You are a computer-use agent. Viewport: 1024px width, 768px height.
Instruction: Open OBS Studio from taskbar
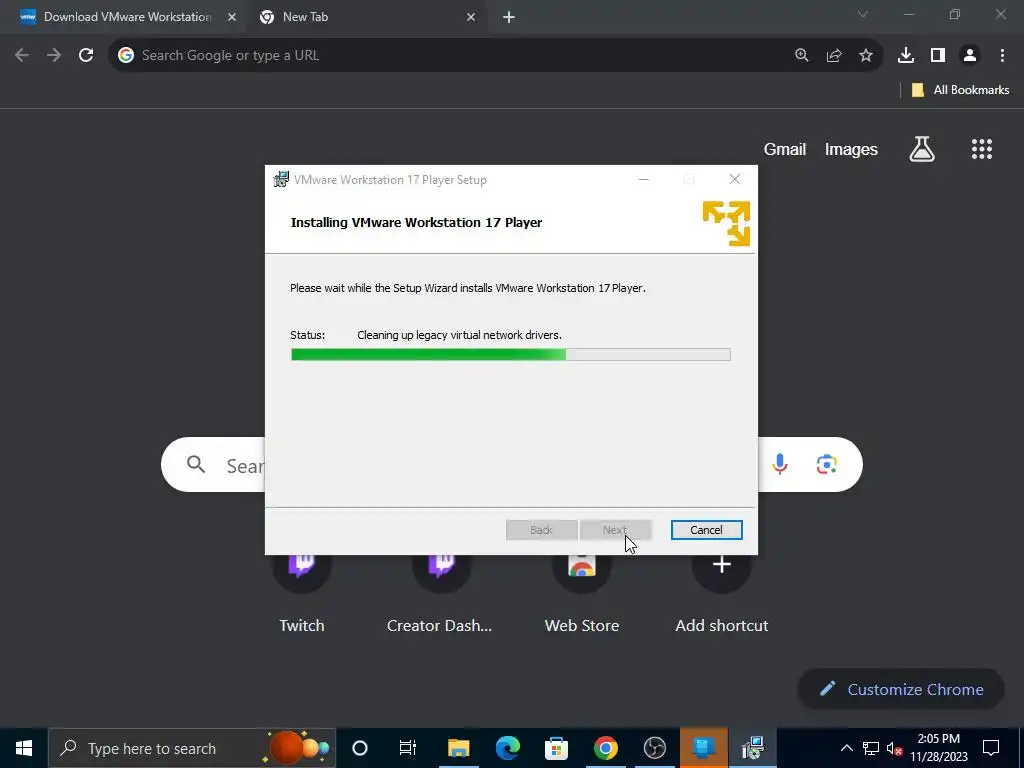coord(654,748)
